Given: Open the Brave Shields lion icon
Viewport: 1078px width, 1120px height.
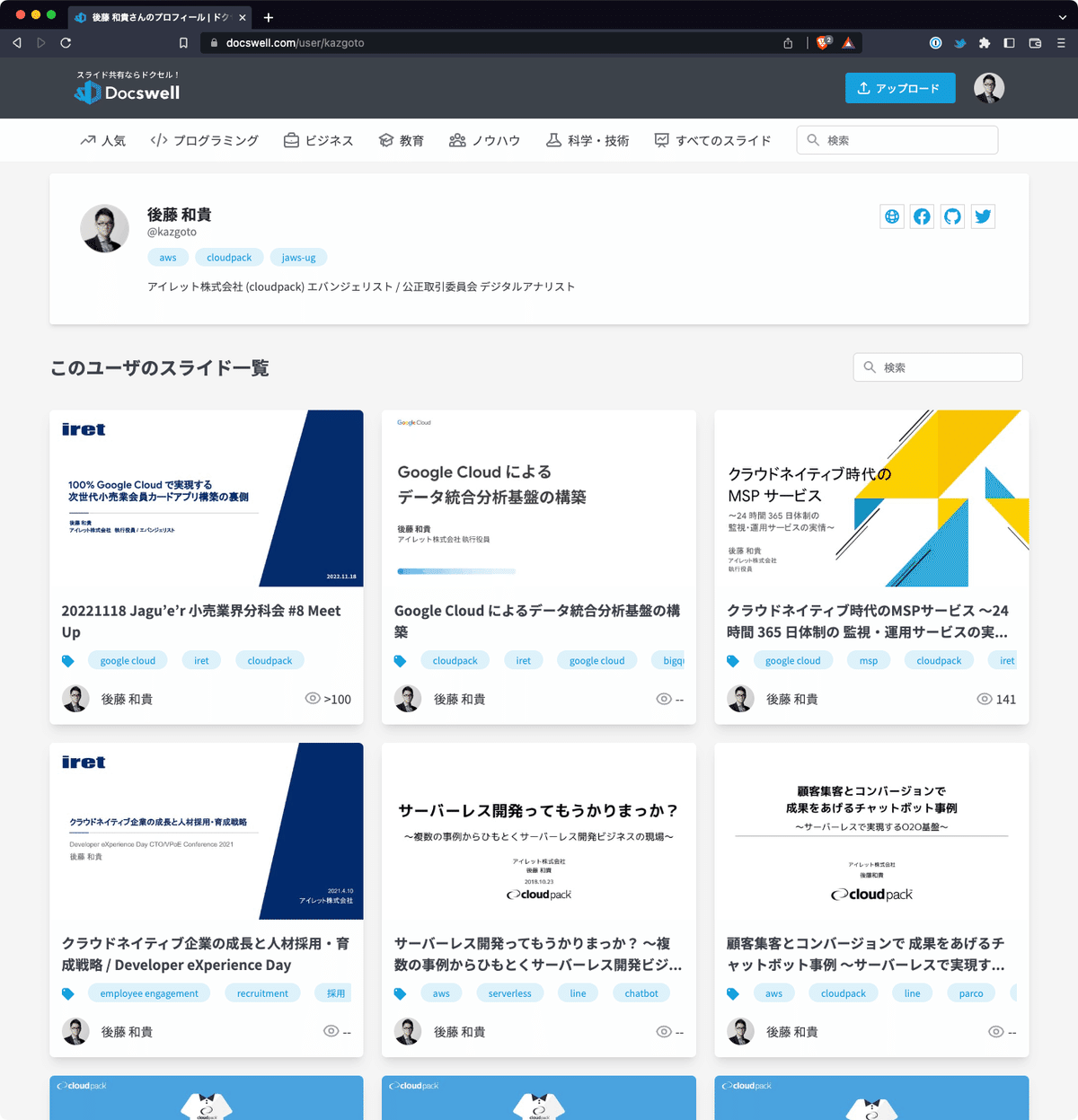Looking at the screenshot, I should (x=824, y=42).
